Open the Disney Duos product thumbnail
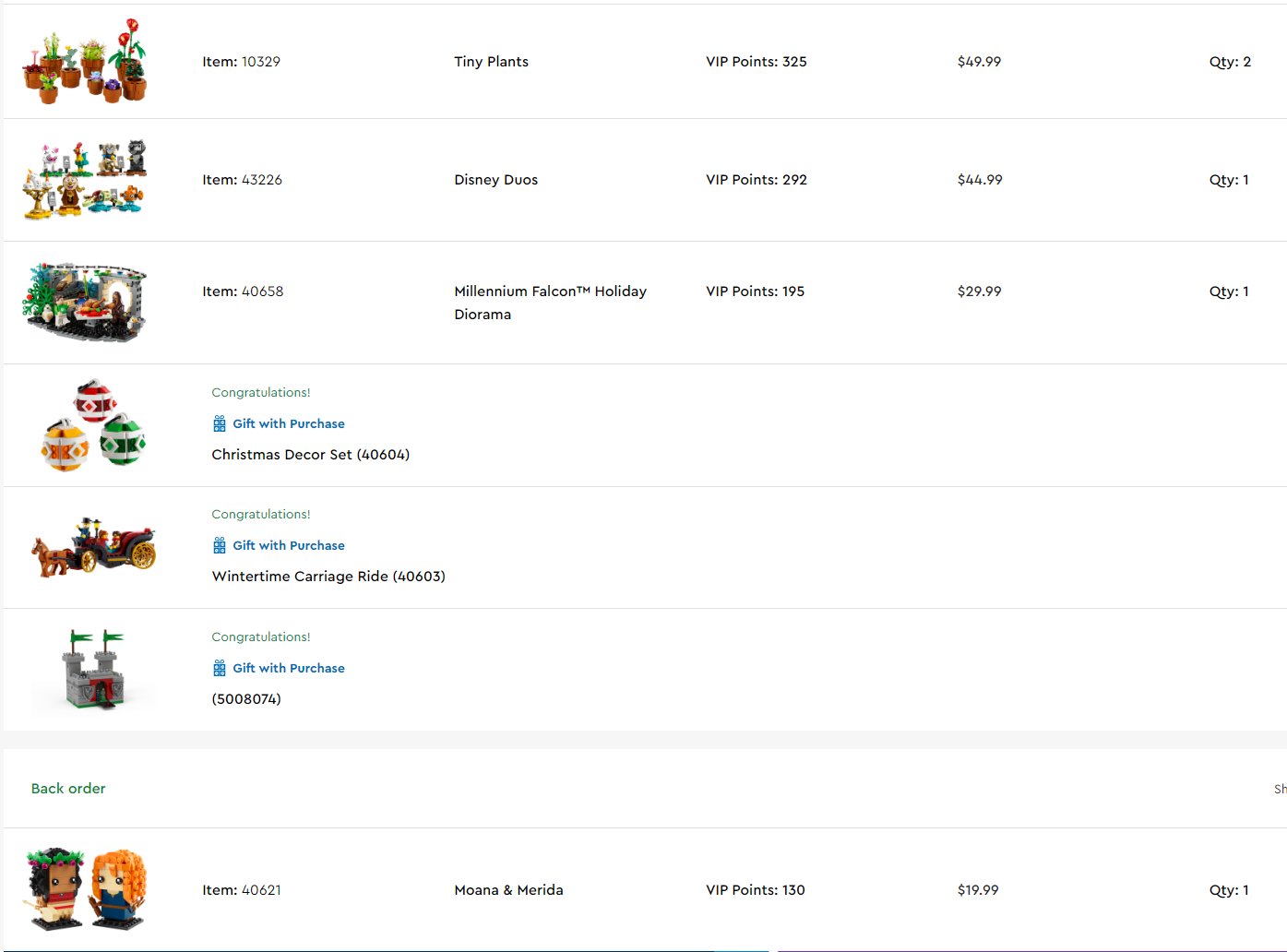This screenshot has height=952, width=1287. pos(85,179)
